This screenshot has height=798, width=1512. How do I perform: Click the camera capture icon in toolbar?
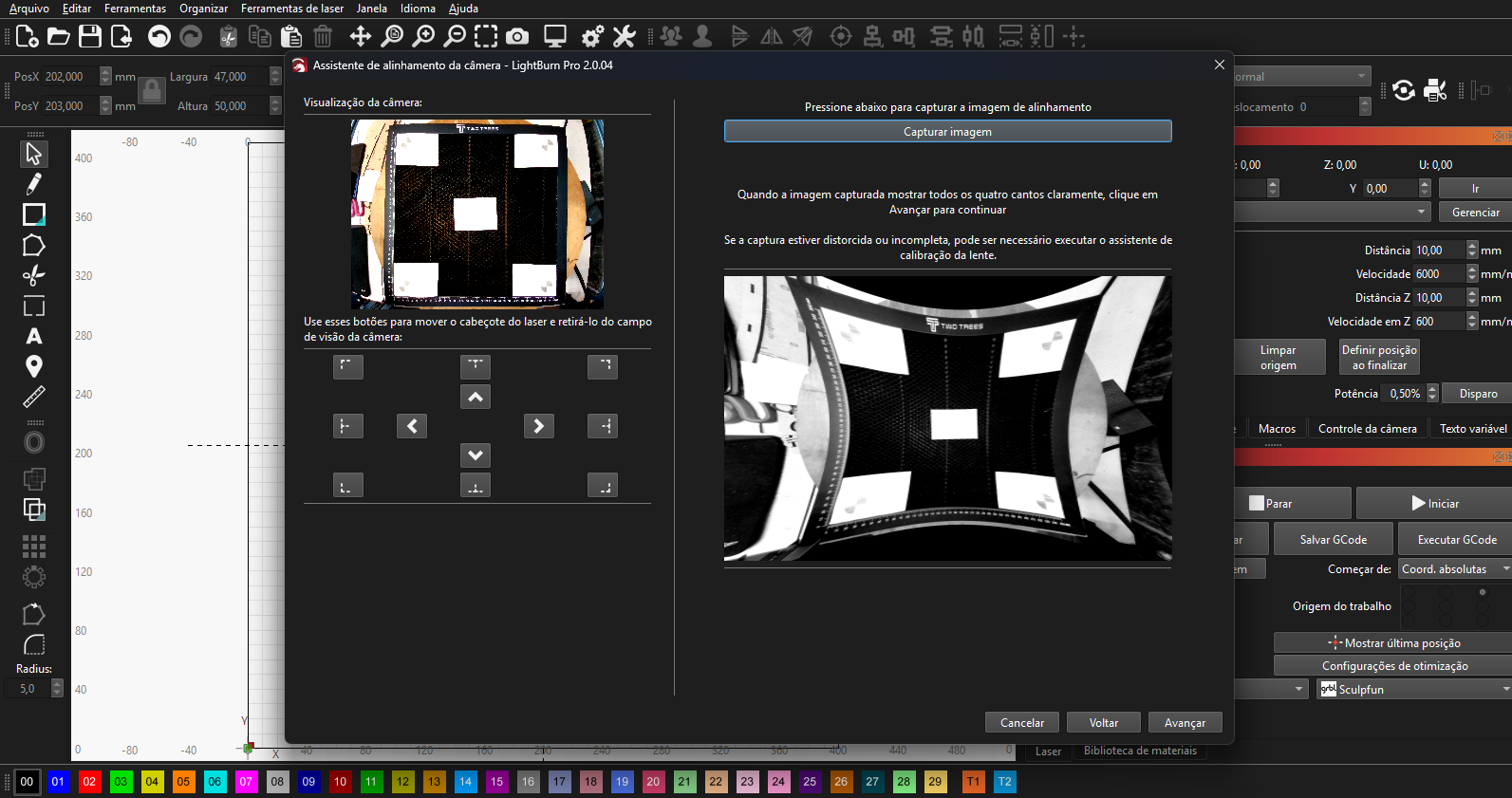point(517,37)
